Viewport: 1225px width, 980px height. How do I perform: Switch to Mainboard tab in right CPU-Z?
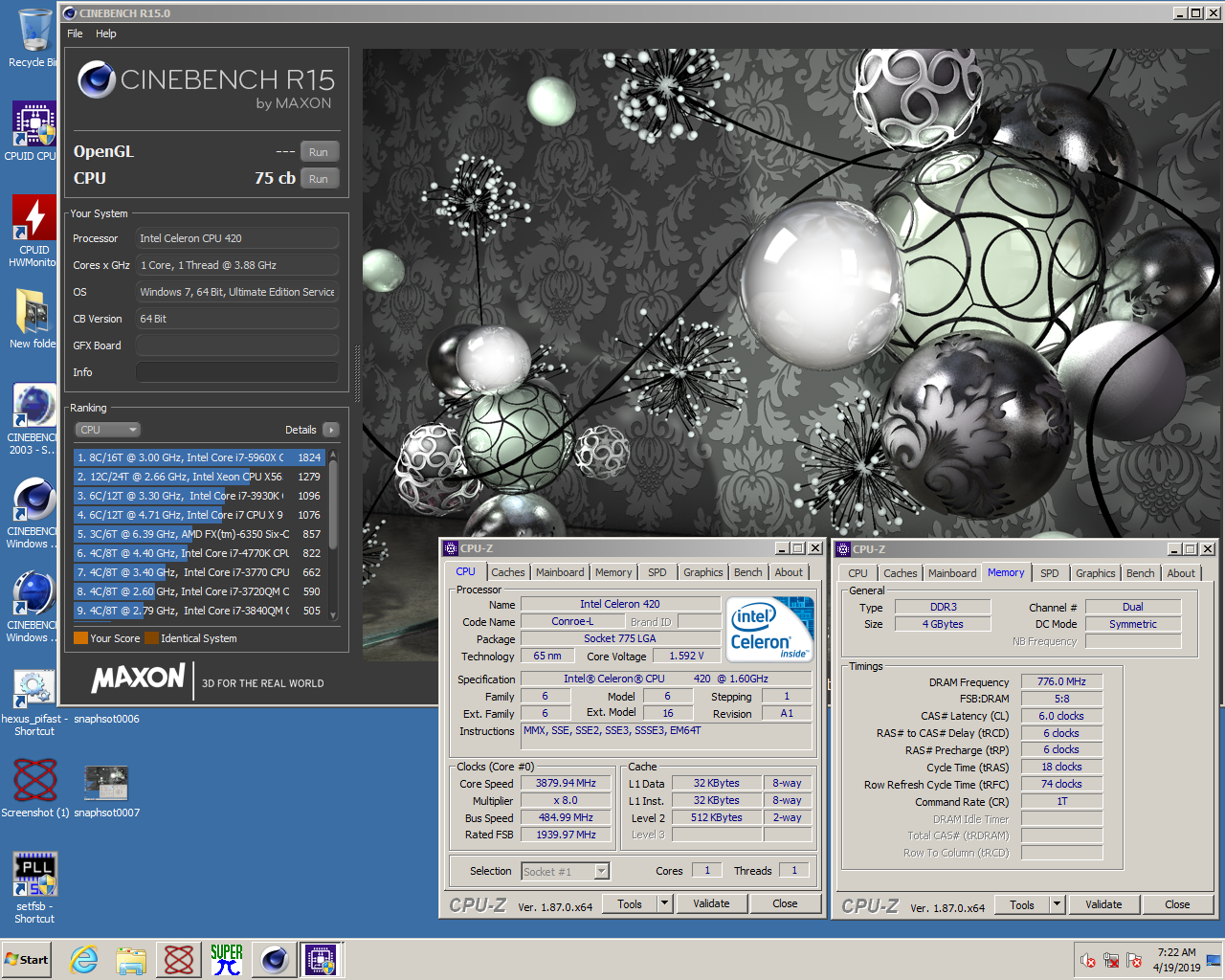pos(952,573)
